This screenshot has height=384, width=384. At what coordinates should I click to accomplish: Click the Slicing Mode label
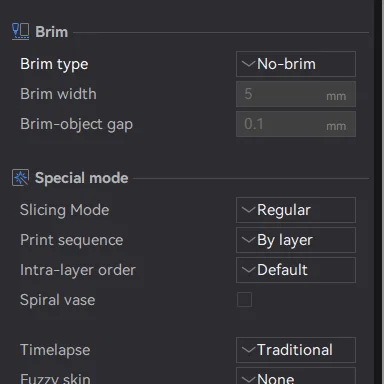64,210
